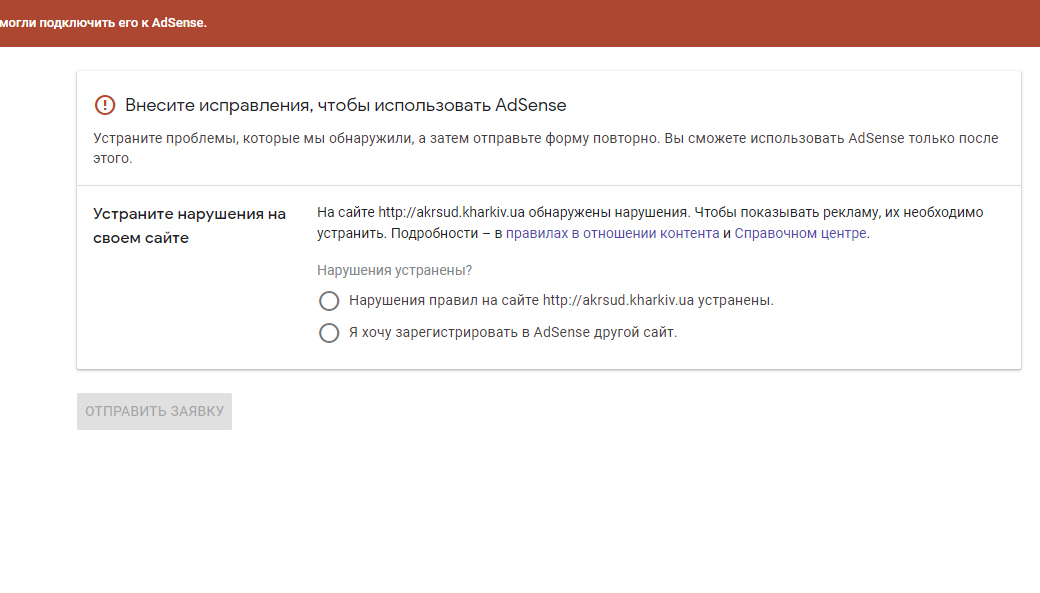Click heading 'Внесите исправления, чтобы использовать AdSense'
This screenshot has height=593, width=1040.
pos(346,105)
